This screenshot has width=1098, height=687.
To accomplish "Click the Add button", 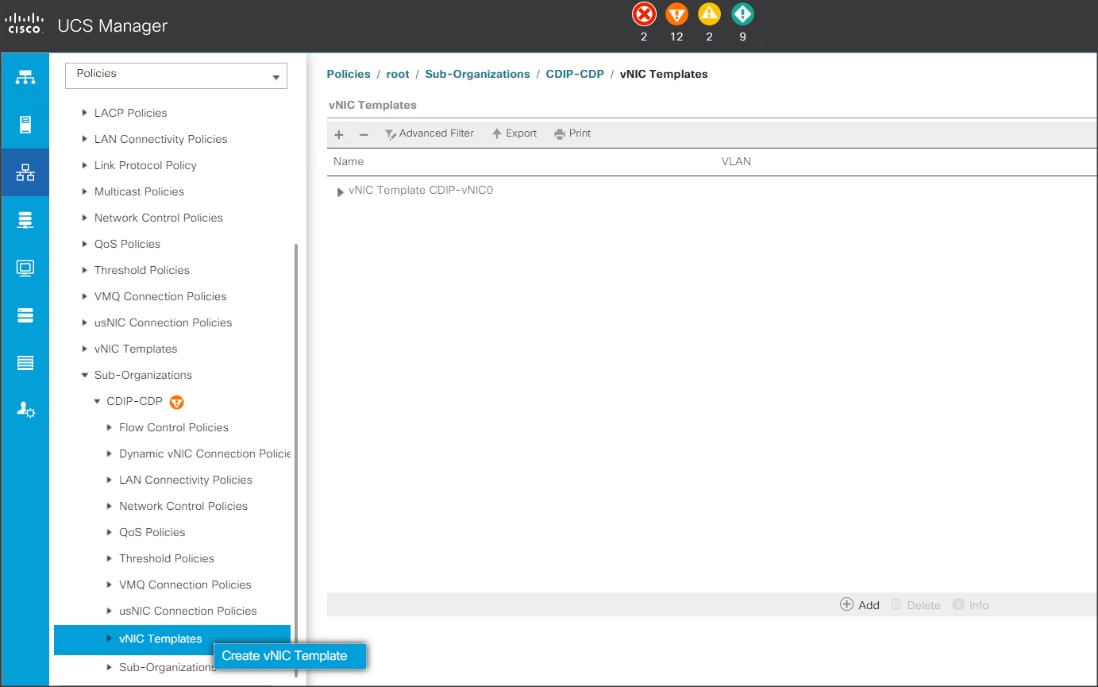I will [860, 605].
